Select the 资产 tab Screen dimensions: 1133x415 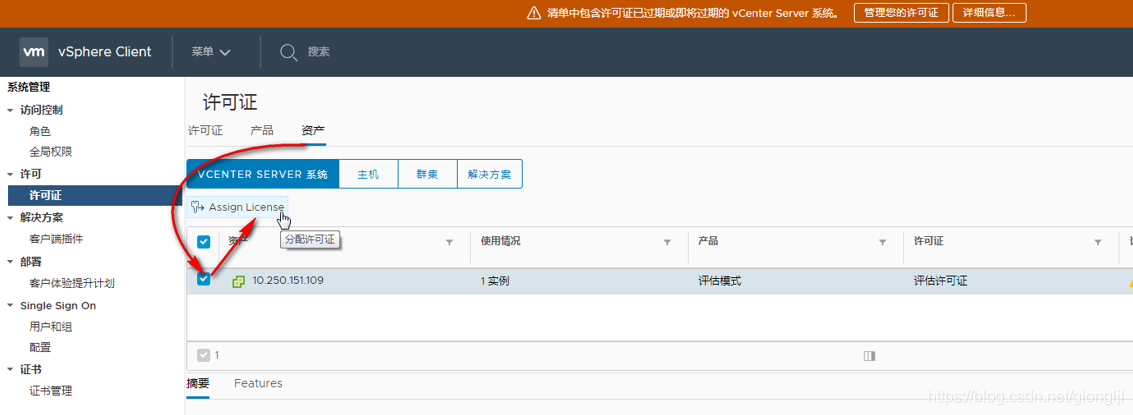(x=313, y=131)
